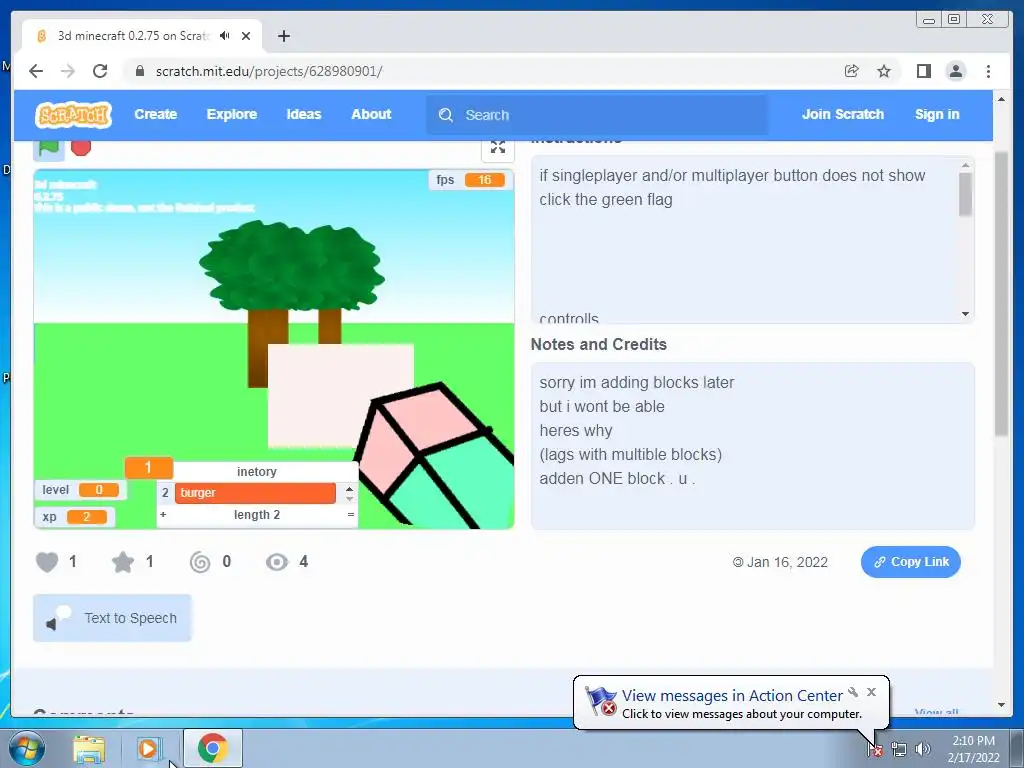Click the address bar URL

[x=269, y=71]
